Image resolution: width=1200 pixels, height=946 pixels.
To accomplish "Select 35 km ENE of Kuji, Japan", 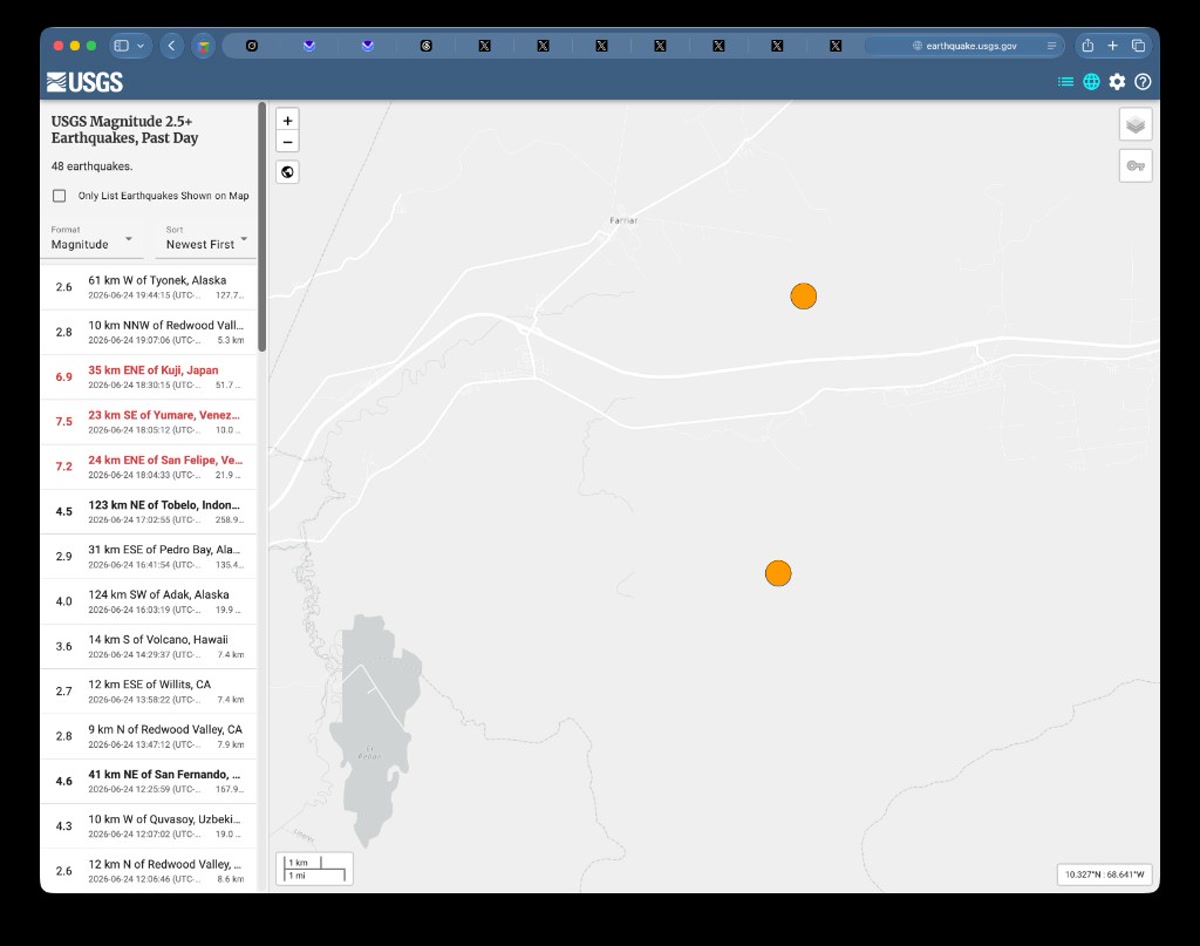I will (148, 377).
